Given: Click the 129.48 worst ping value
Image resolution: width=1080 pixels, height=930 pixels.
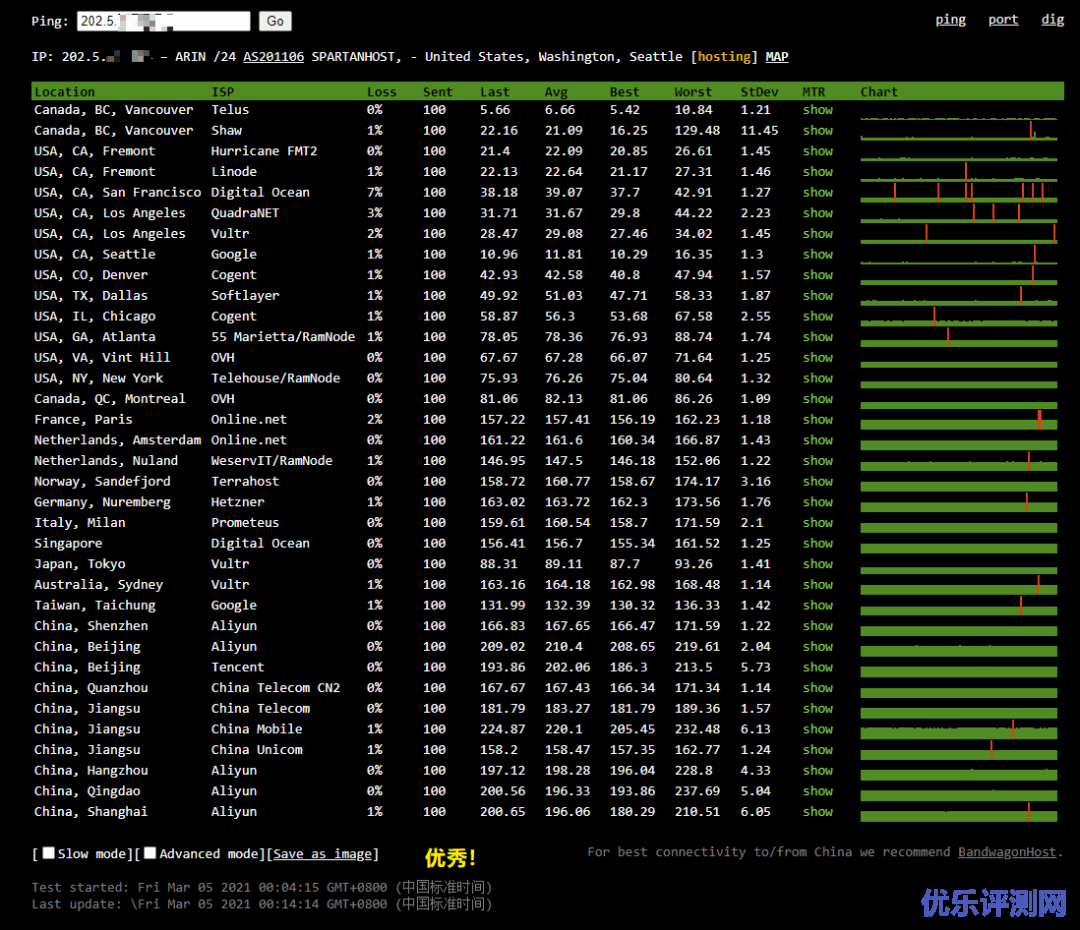Looking at the screenshot, I should (697, 130).
